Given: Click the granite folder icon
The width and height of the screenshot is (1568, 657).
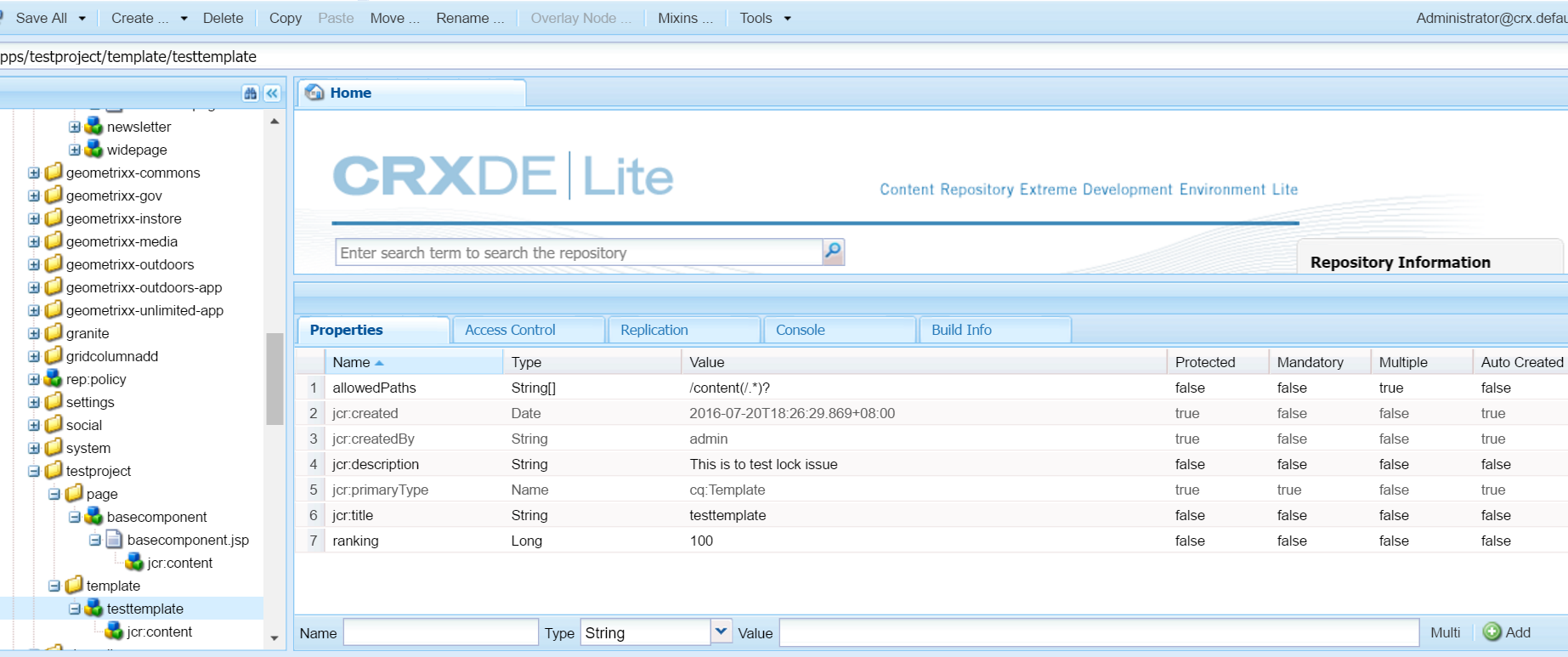Looking at the screenshot, I should tap(54, 333).
